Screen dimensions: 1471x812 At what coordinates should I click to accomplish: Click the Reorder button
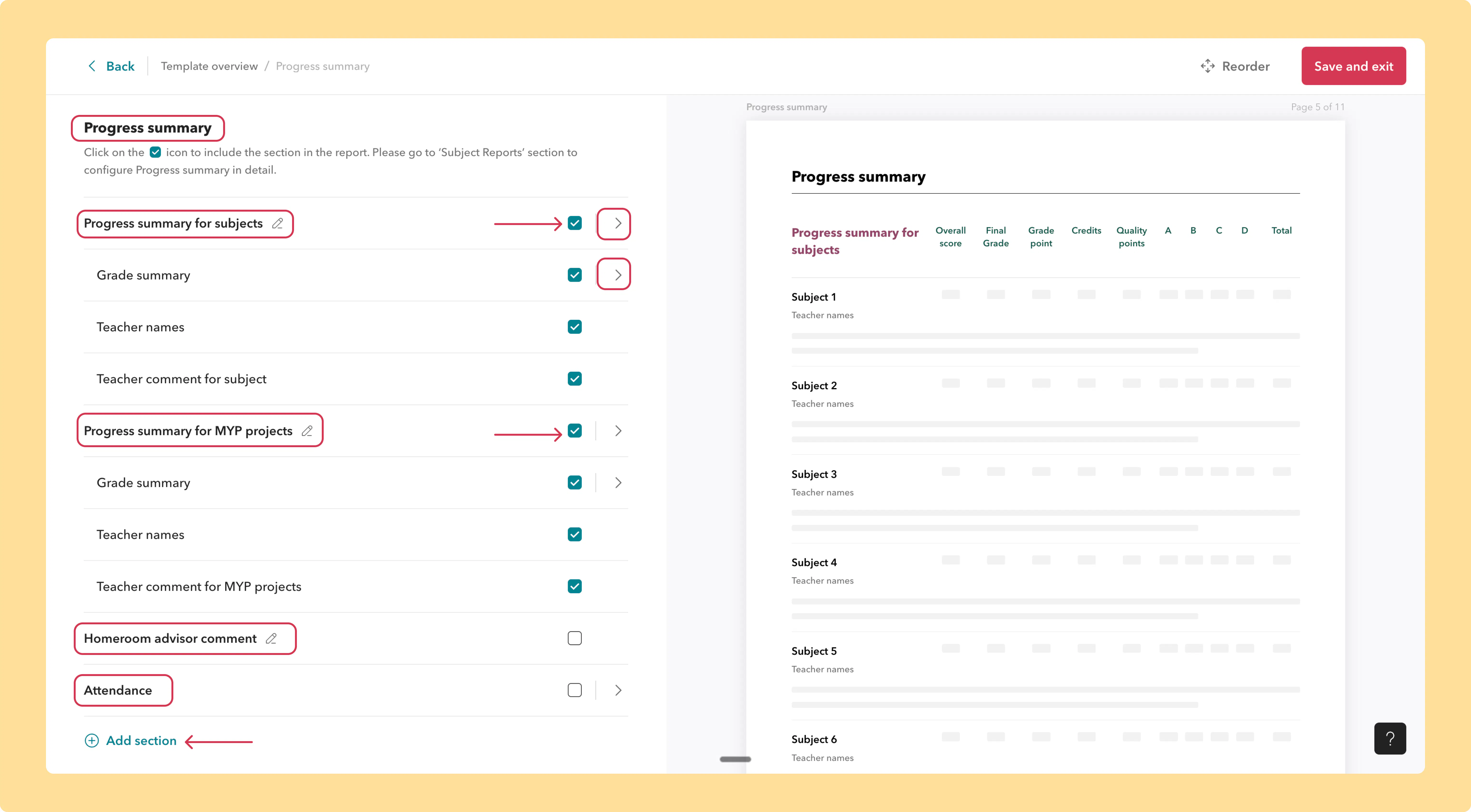1235,66
